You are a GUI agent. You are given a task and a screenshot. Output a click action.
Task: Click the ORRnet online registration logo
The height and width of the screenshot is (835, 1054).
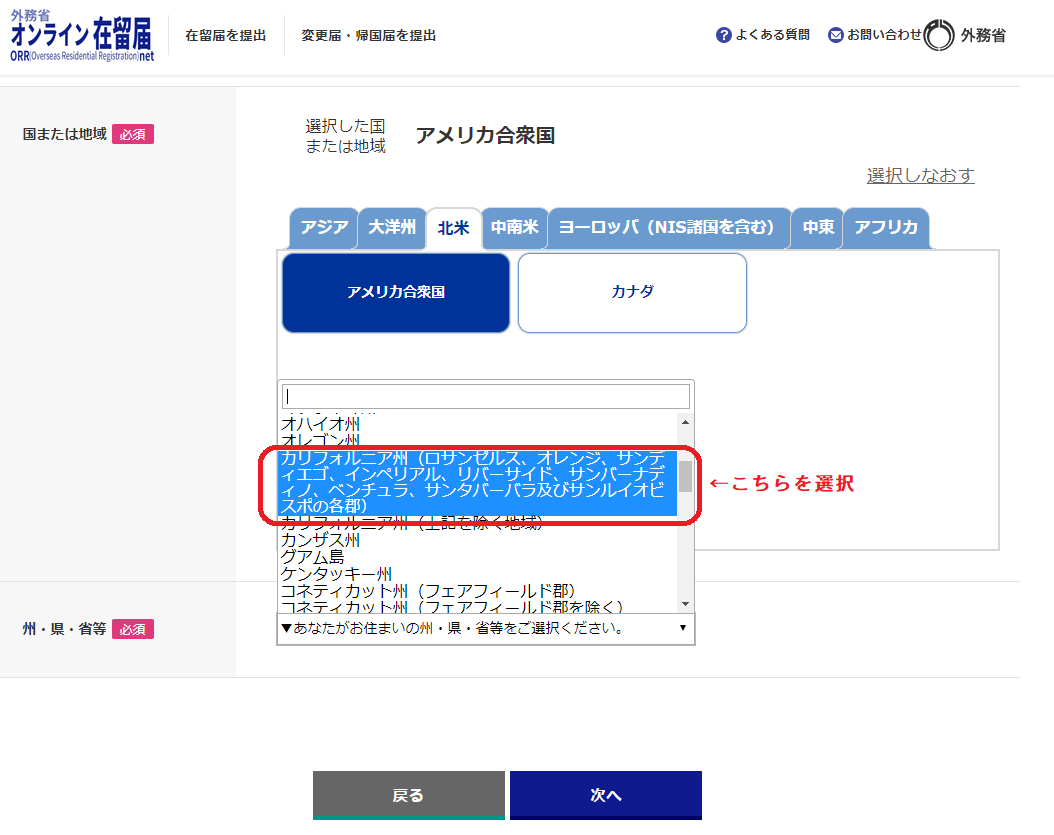pos(82,36)
